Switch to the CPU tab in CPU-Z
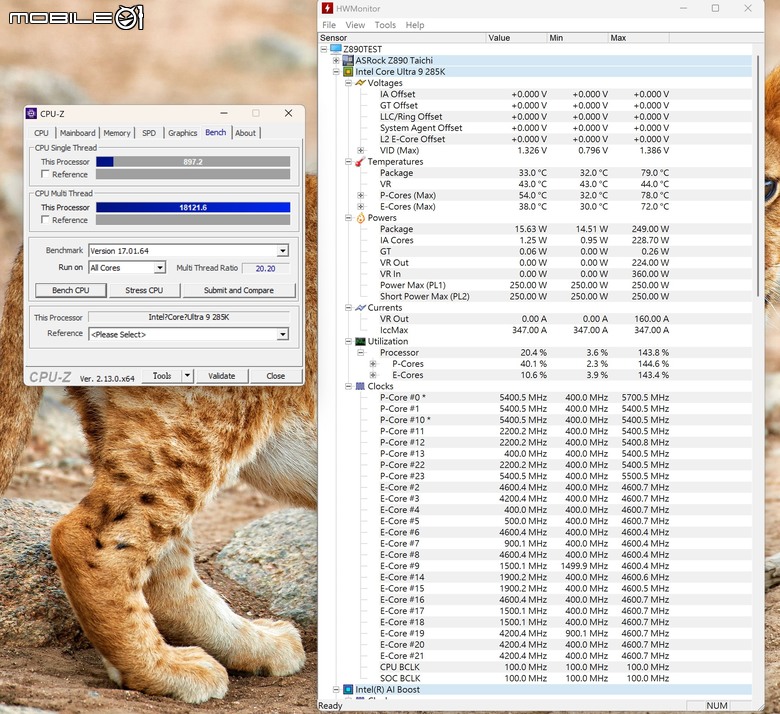 [41, 133]
